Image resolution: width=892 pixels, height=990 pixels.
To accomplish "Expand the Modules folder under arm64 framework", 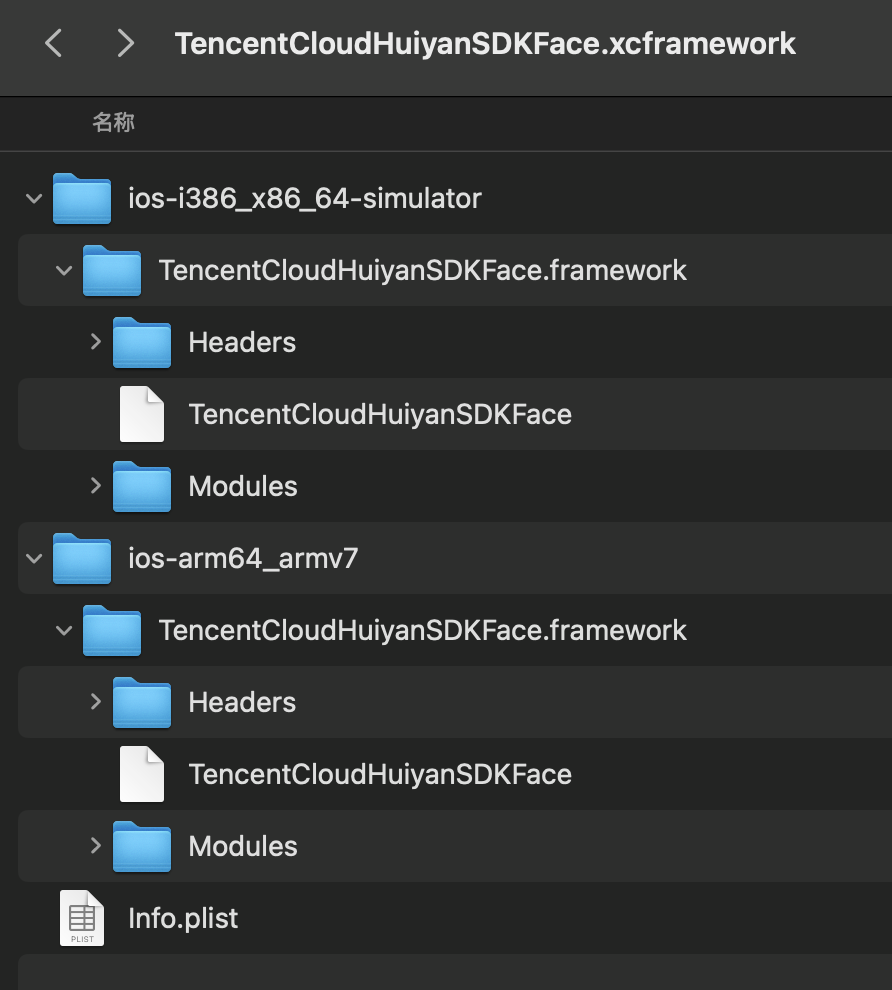I will click(95, 846).
